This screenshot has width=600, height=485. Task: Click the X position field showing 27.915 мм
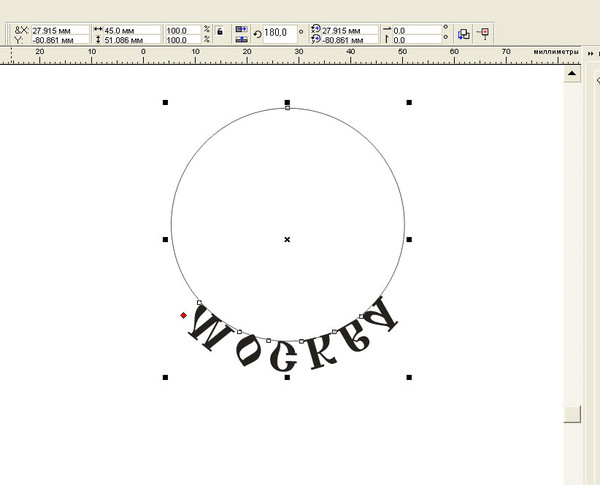[x=60, y=30]
